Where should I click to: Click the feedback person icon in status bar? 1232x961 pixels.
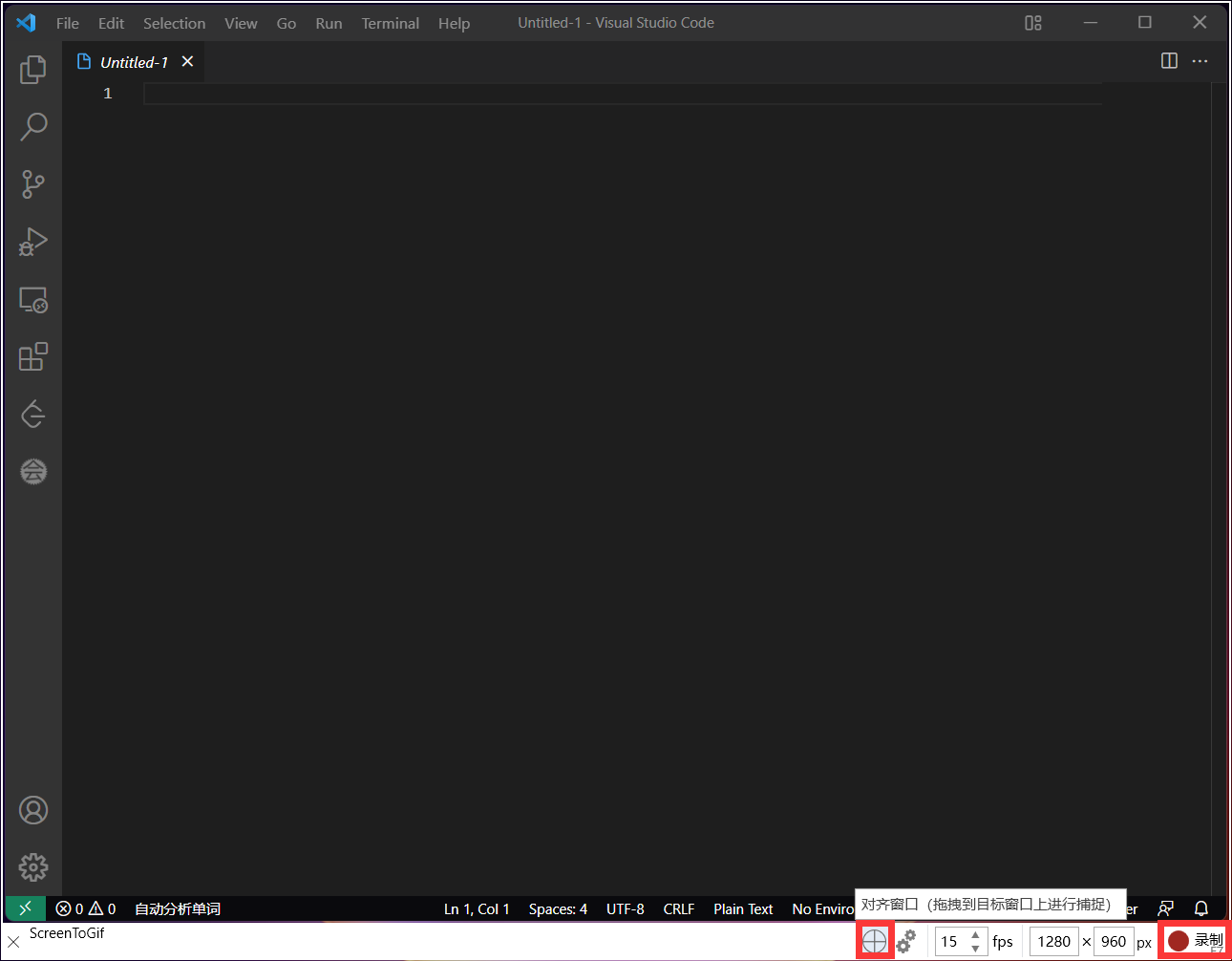click(x=1165, y=908)
